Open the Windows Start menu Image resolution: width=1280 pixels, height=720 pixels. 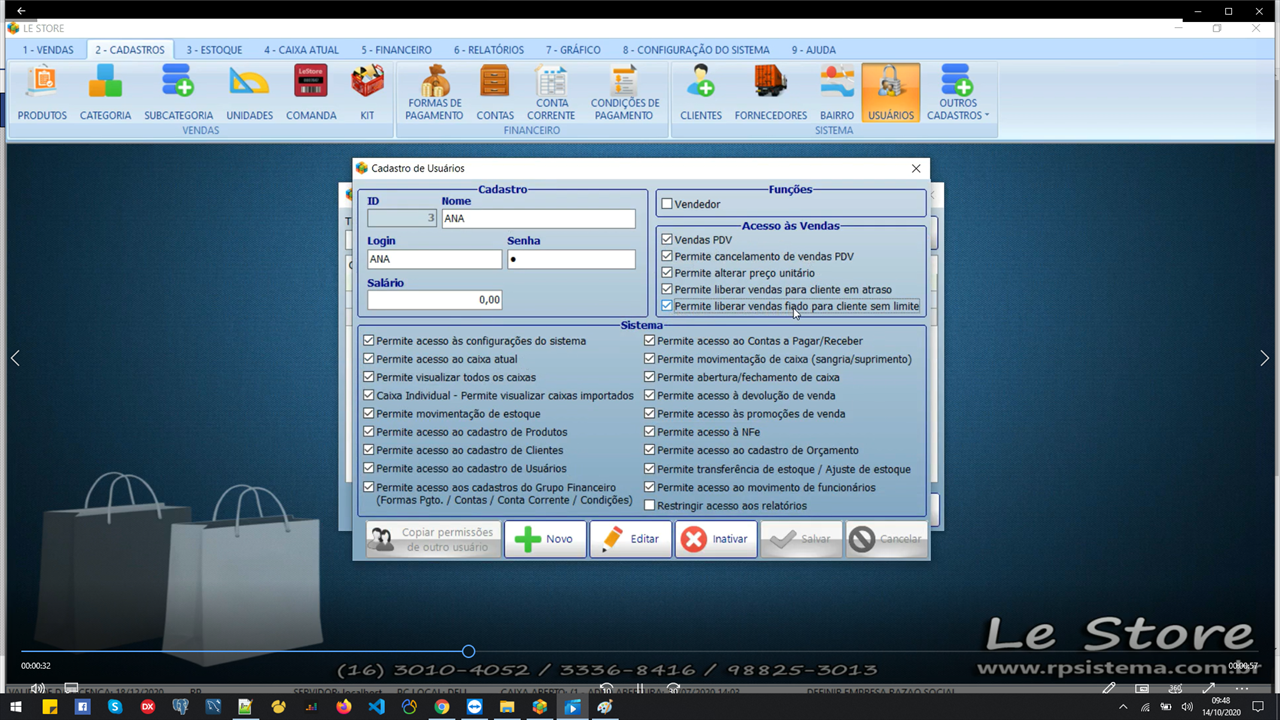17,707
